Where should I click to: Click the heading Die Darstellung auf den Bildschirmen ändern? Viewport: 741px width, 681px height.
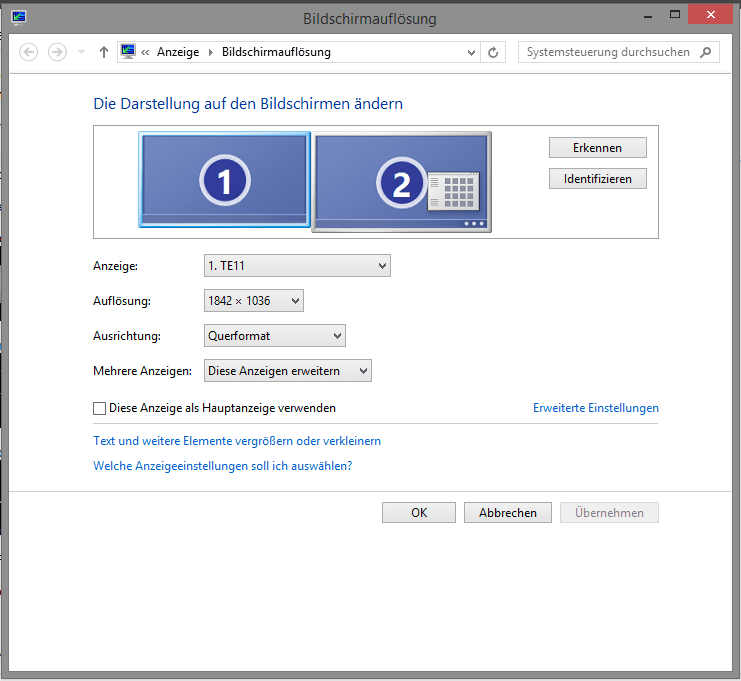click(x=248, y=103)
